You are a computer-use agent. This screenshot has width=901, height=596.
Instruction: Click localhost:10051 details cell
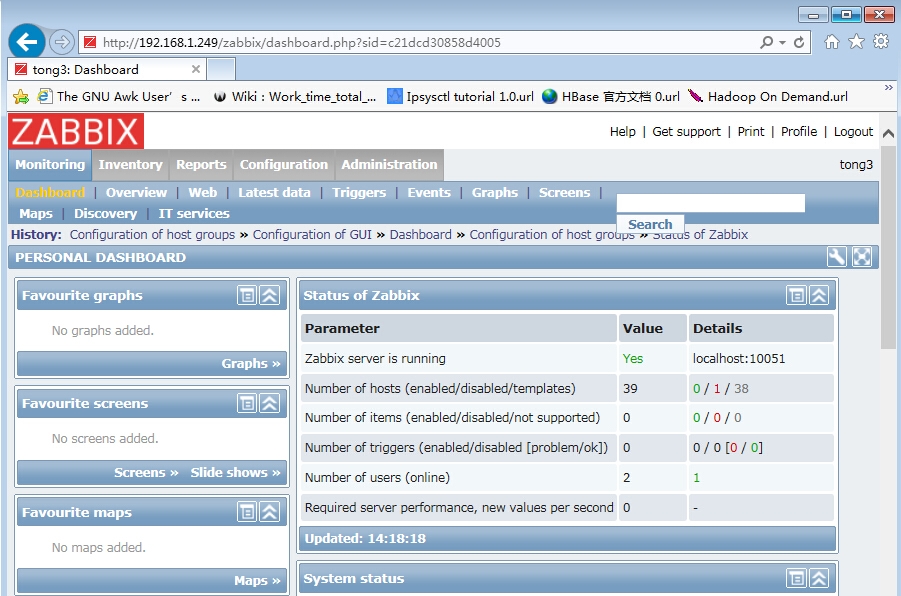tap(761, 359)
